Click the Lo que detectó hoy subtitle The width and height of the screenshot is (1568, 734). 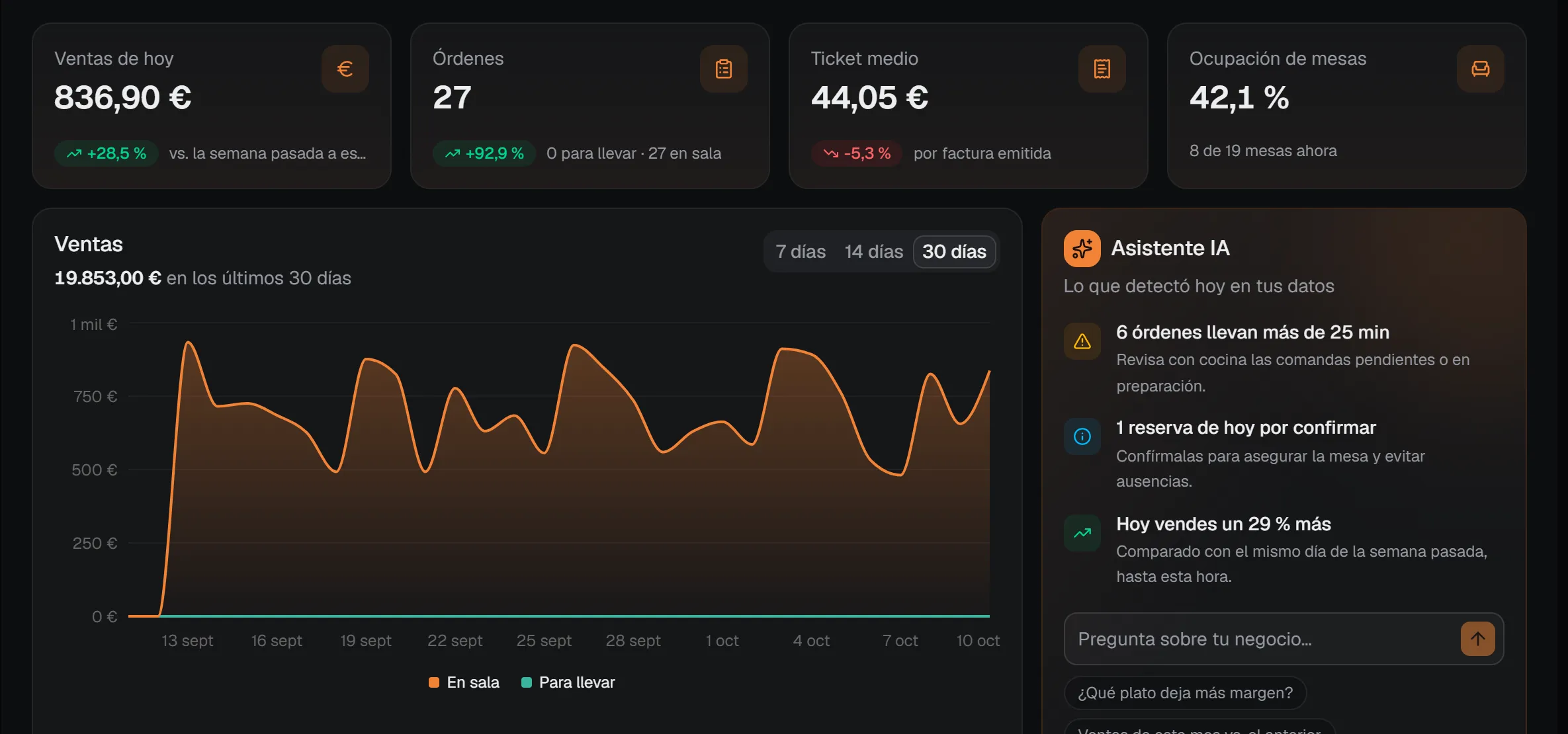(1199, 286)
